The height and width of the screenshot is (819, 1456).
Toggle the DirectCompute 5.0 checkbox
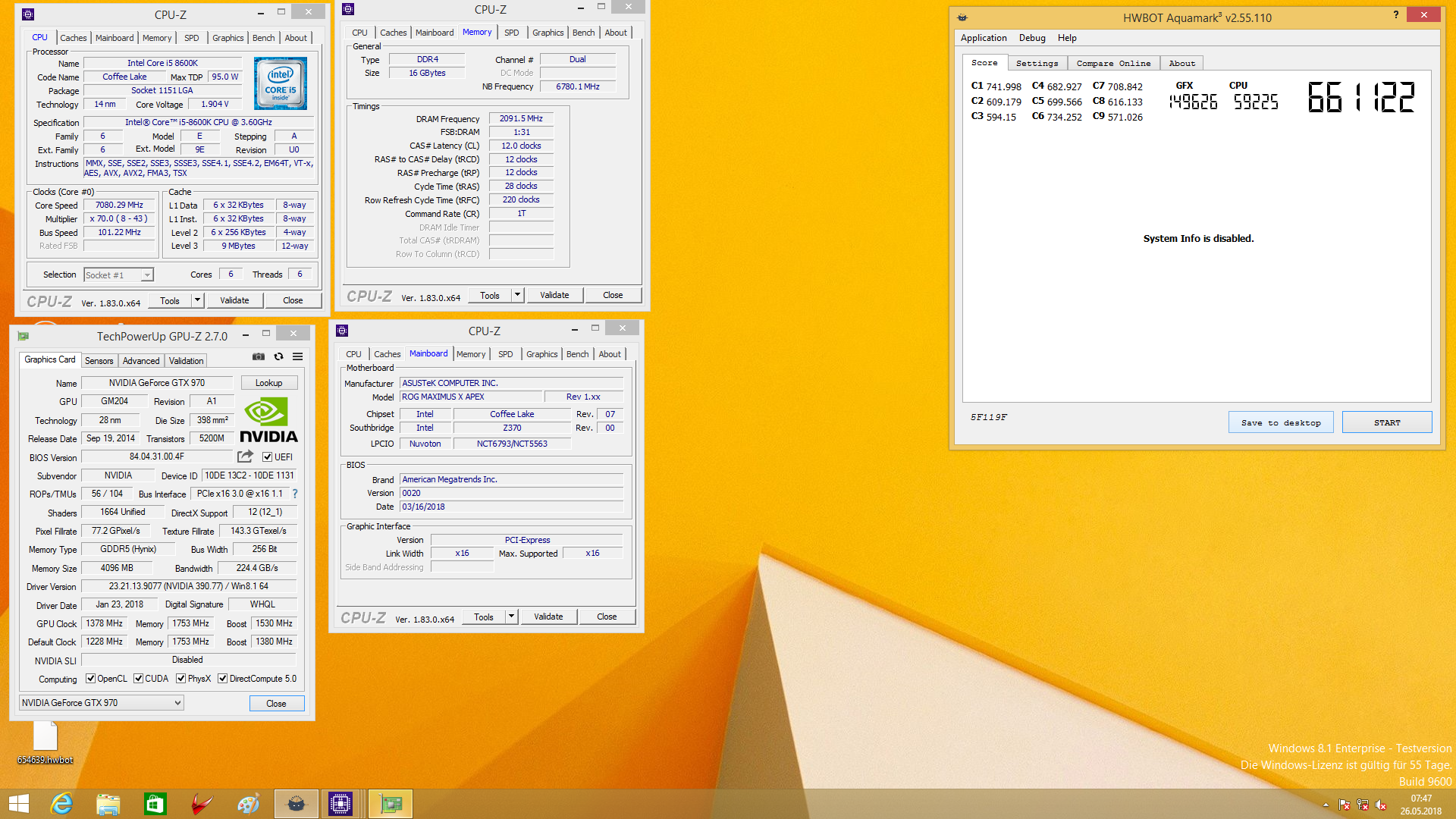point(222,679)
